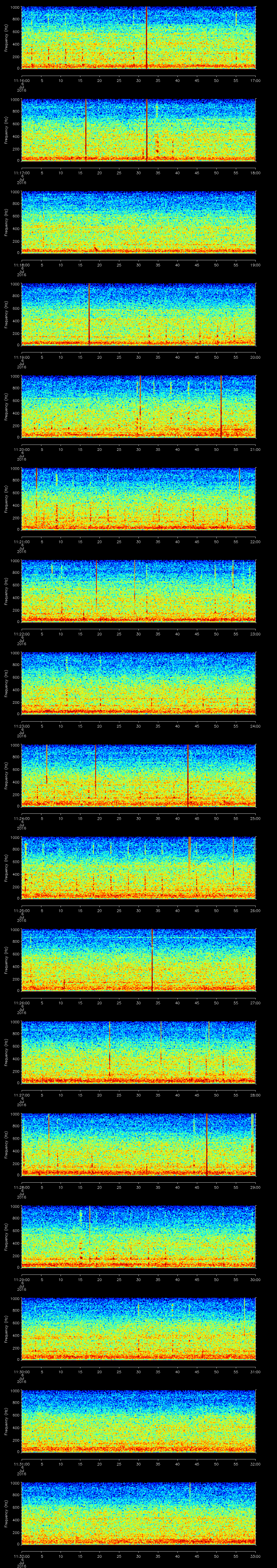Click the red broadband spike in the 11:19:00 spectrogram
The width and height of the screenshot is (277, 1568).
(89, 314)
